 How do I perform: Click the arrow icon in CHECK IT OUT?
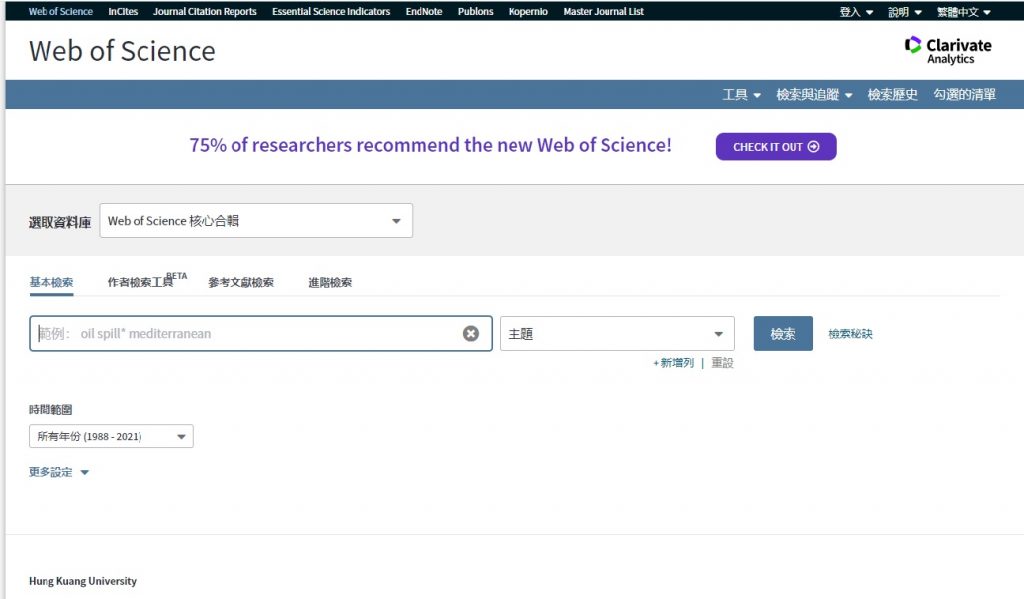pos(813,146)
